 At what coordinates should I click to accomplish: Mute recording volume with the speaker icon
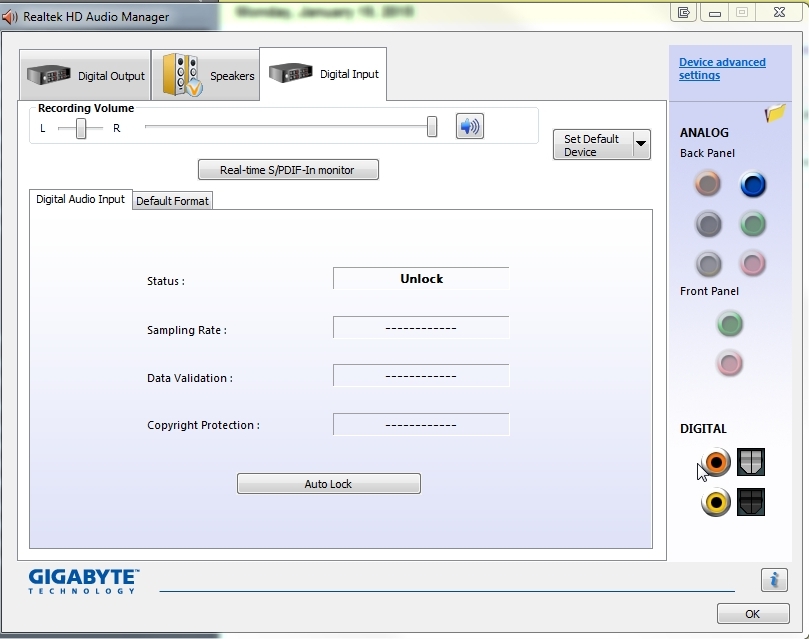click(x=470, y=126)
